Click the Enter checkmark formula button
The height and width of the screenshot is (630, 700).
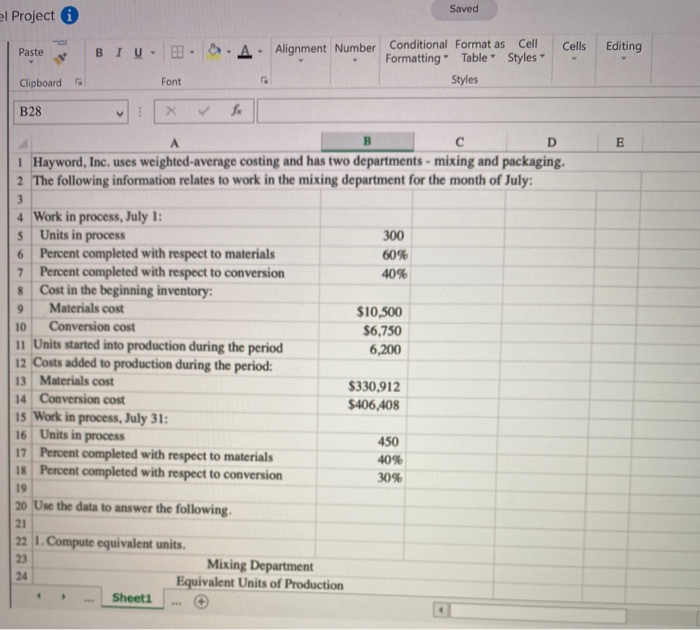pyautogui.click(x=204, y=110)
